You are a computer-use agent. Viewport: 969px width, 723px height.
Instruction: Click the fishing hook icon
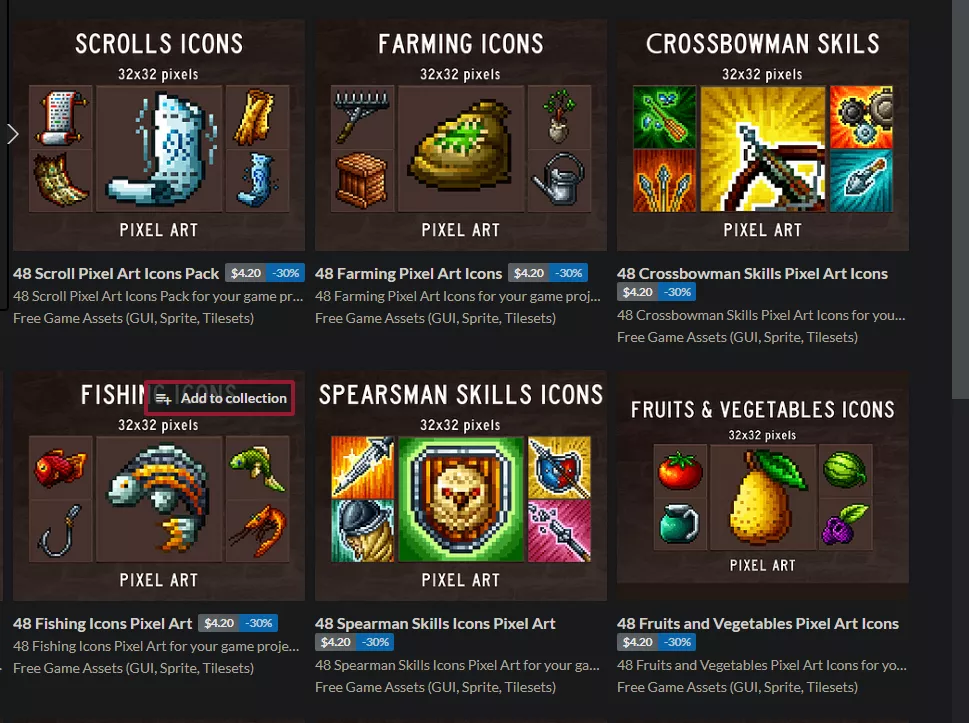coord(61,531)
